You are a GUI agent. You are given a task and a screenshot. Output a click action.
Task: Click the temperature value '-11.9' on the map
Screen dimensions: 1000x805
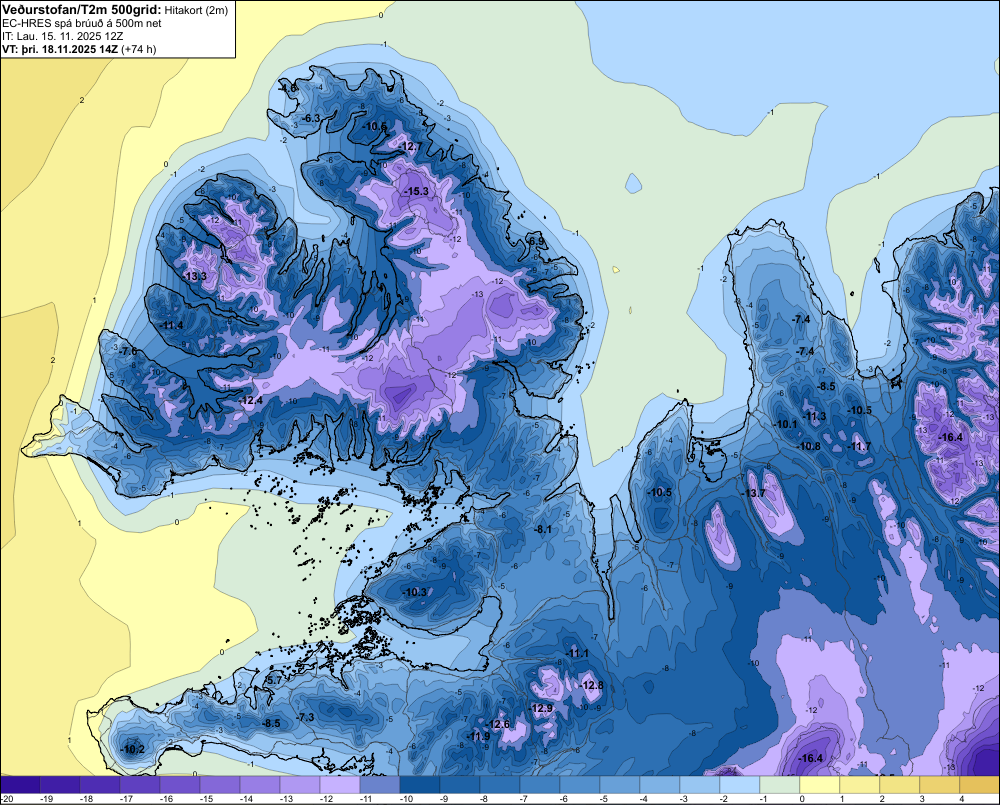click(x=478, y=736)
